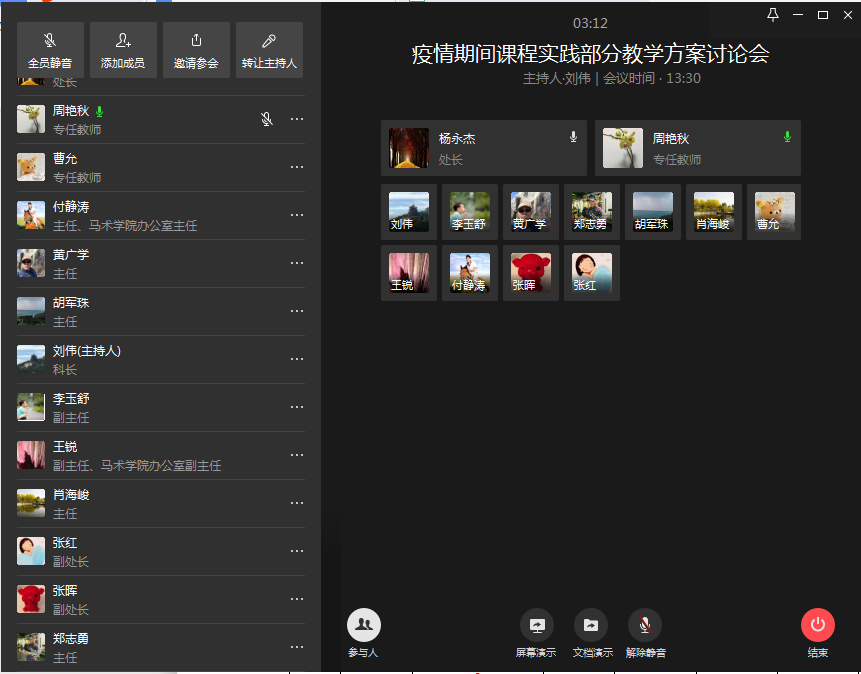Open more options for 曹允
The width and height of the screenshot is (861, 674).
[297, 167]
